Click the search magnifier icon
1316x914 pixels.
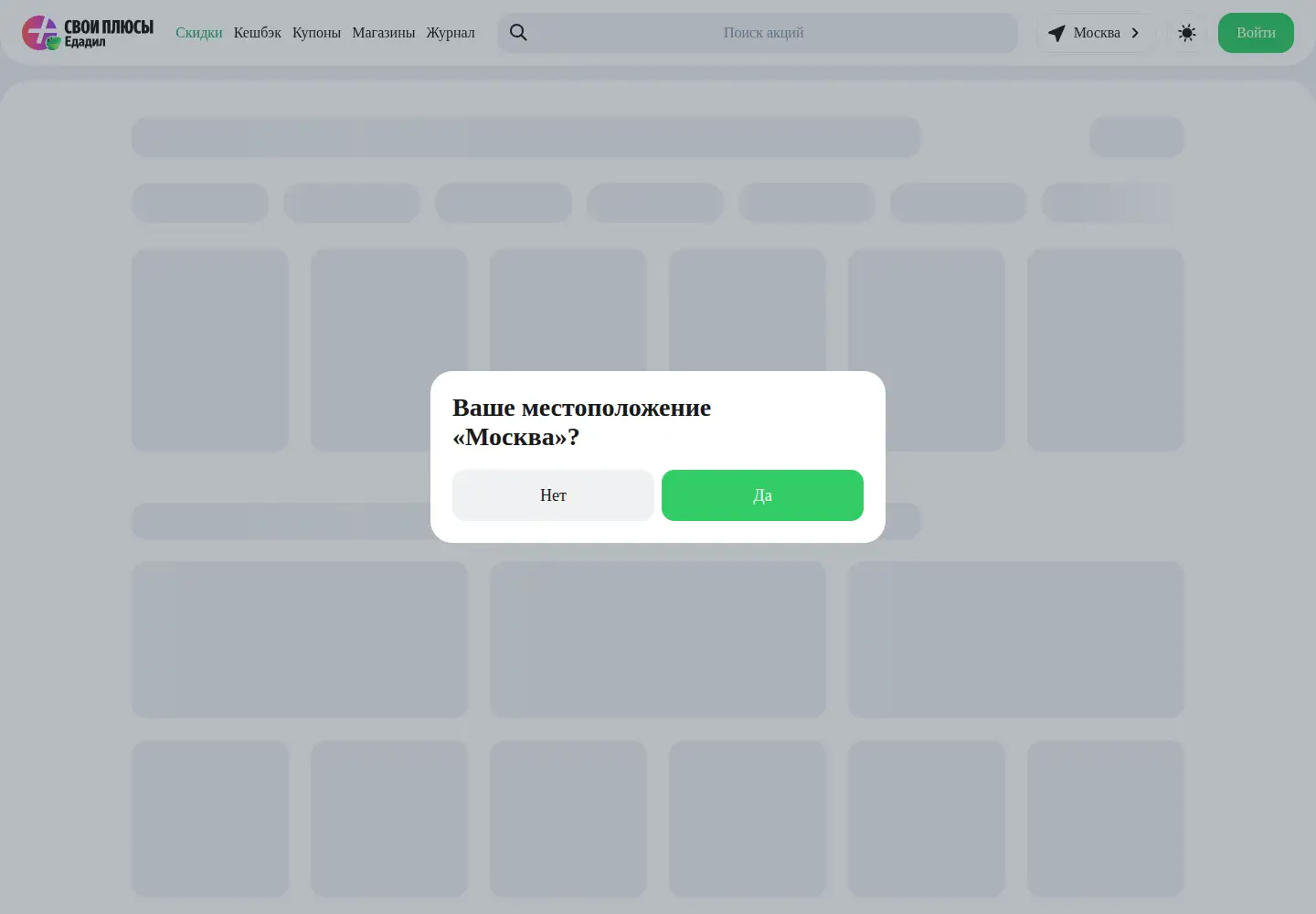pos(518,33)
